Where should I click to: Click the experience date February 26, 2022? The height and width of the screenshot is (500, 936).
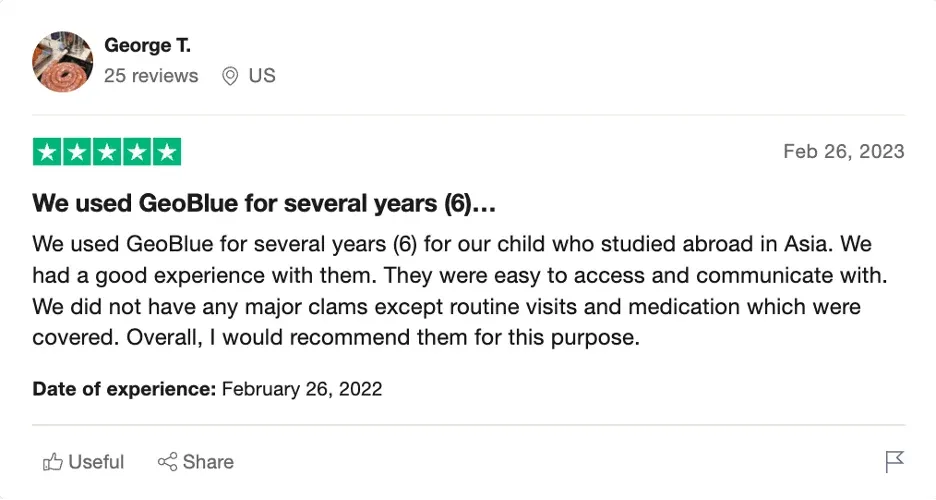pyautogui.click(x=302, y=389)
